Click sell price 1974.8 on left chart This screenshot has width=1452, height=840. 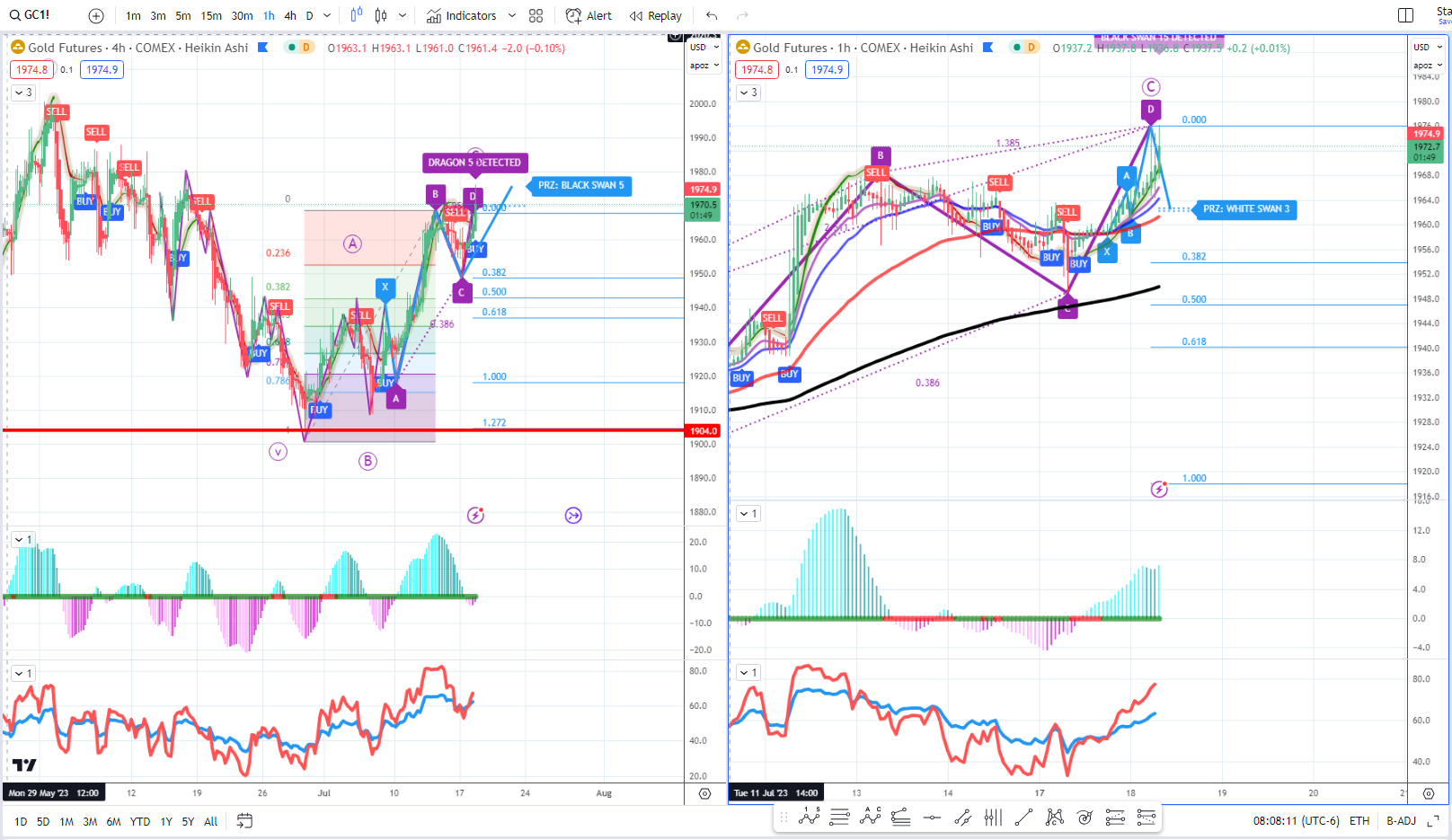click(31, 70)
